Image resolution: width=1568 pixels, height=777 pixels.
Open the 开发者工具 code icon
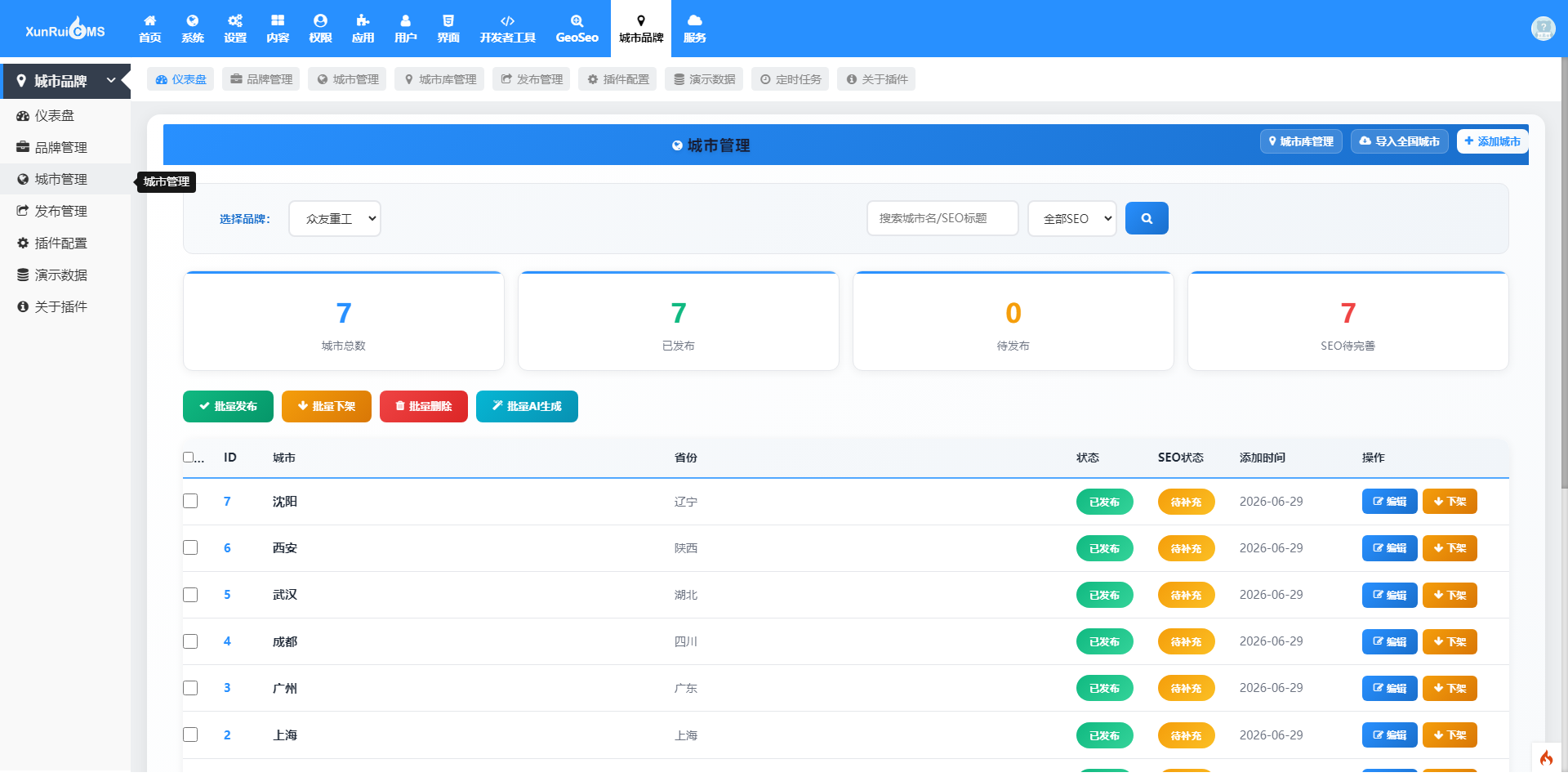(x=507, y=29)
